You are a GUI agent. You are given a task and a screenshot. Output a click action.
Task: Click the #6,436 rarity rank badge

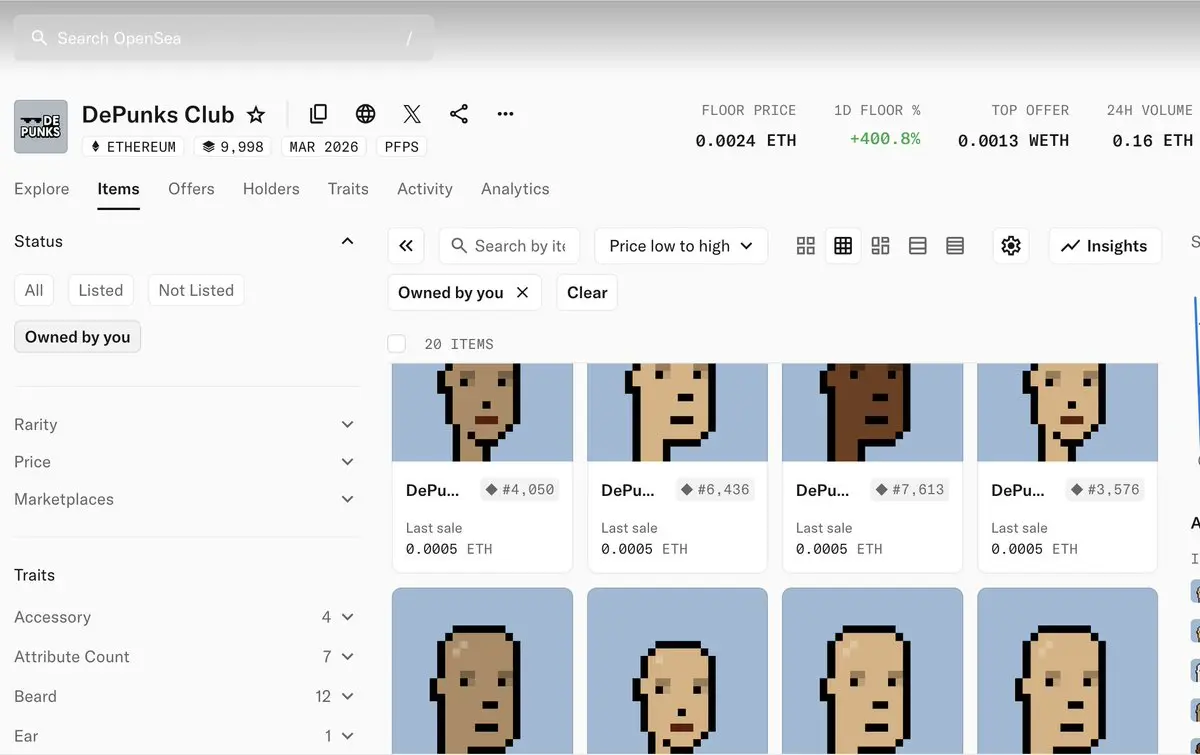714,490
